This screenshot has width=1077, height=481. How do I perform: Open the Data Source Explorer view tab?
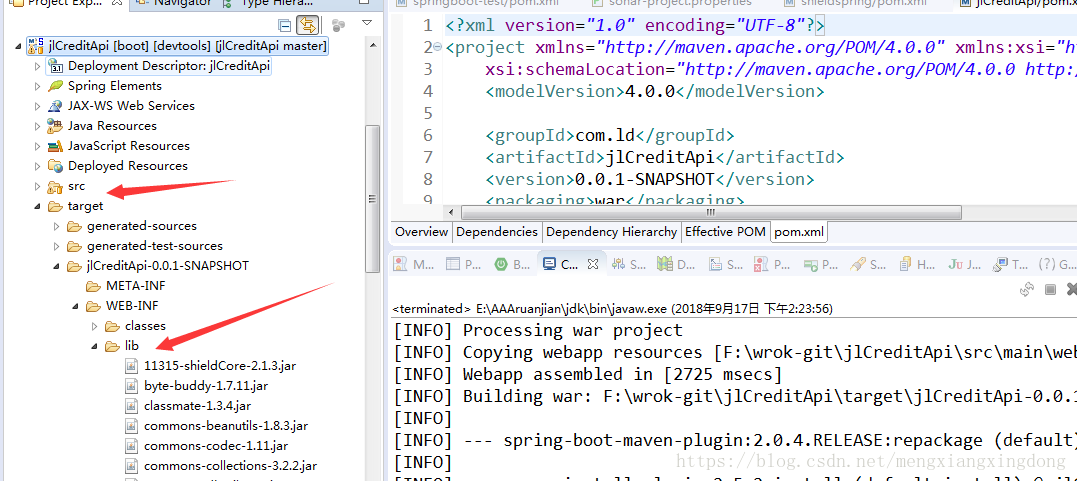pyautogui.click(x=676, y=264)
